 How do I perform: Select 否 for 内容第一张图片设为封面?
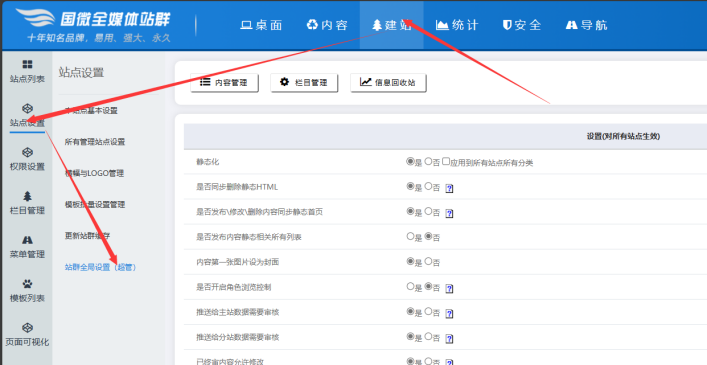click(428, 261)
